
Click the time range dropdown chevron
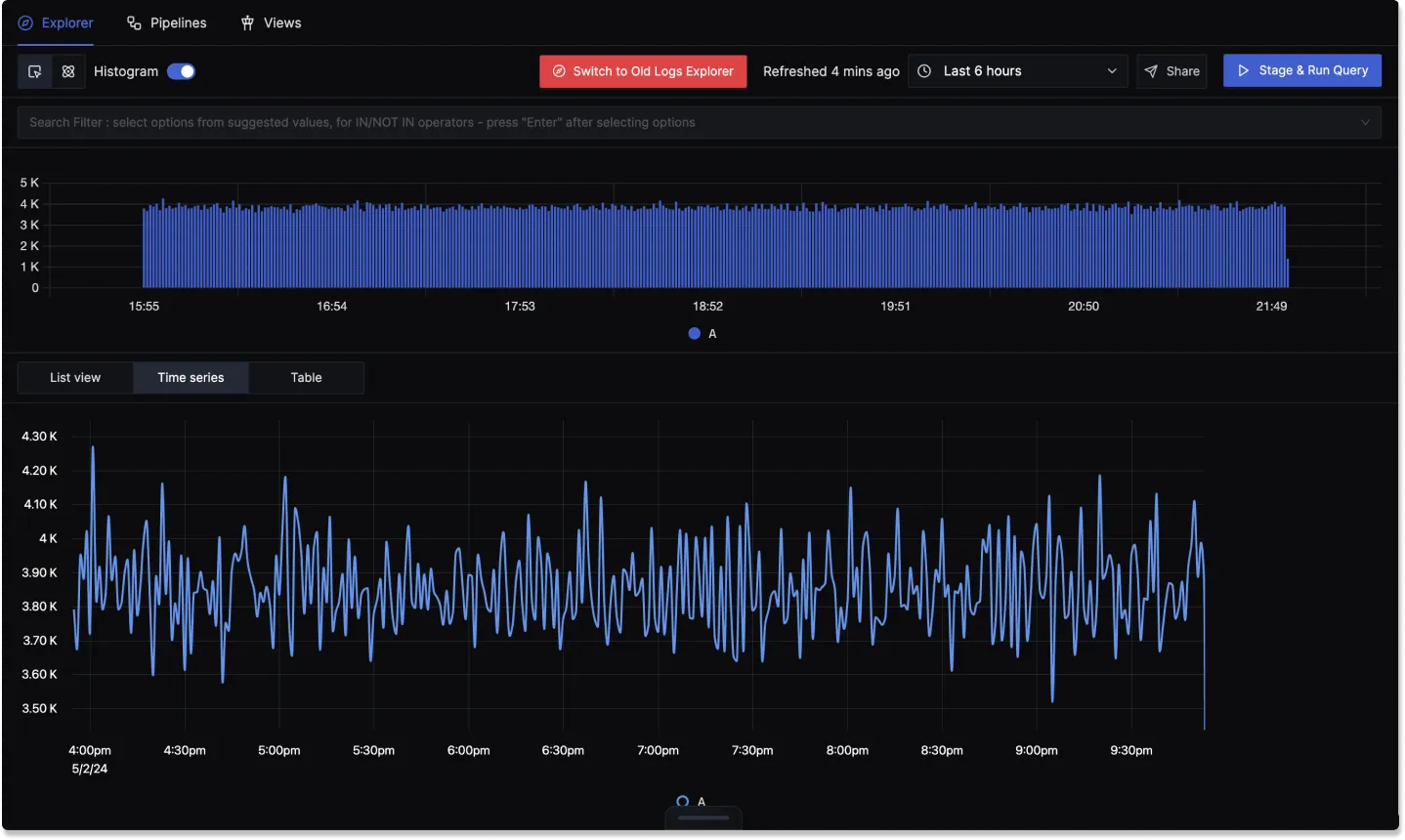[x=1112, y=71]
